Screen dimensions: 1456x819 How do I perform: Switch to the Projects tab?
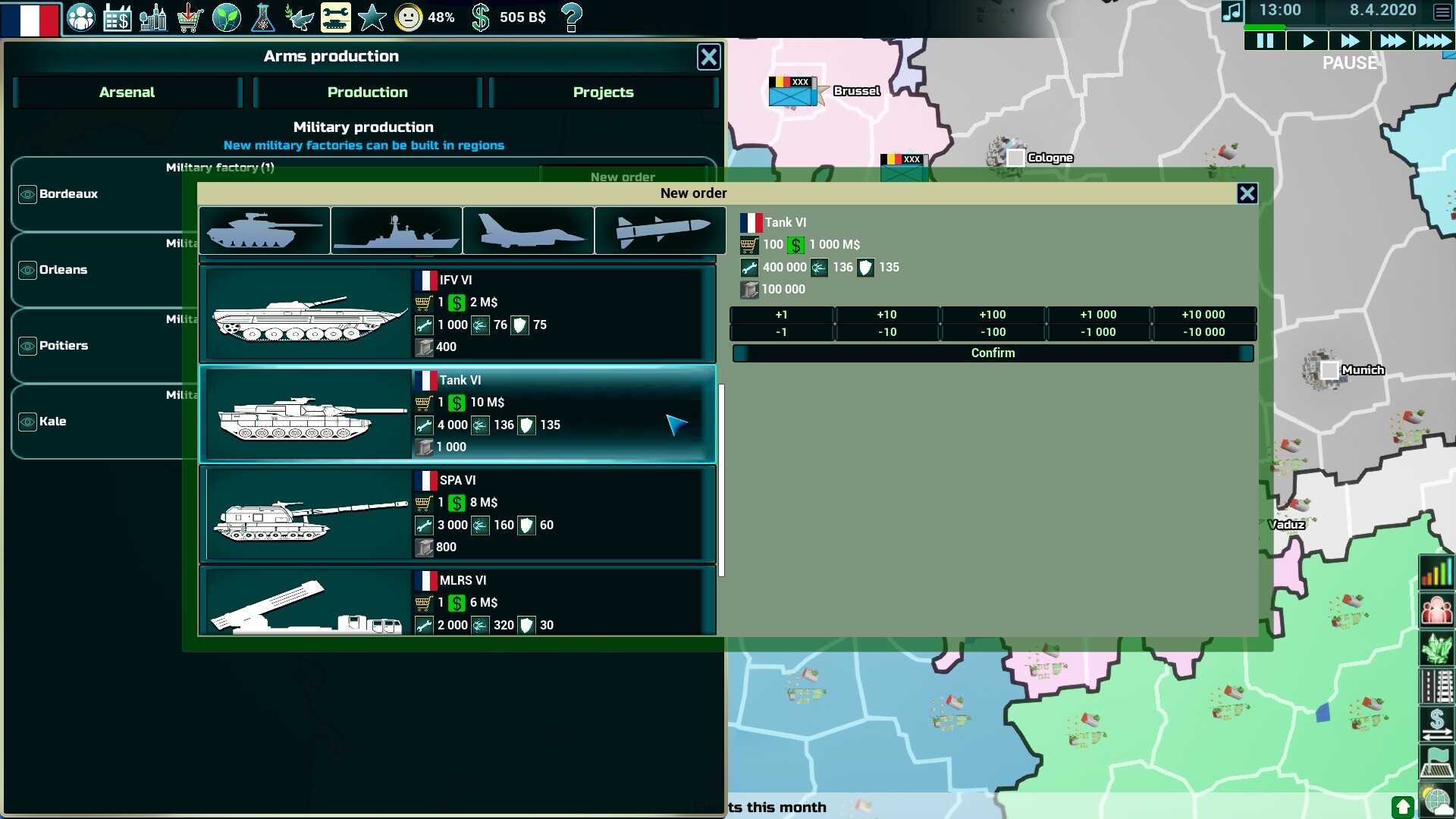(x=603, y=93)
